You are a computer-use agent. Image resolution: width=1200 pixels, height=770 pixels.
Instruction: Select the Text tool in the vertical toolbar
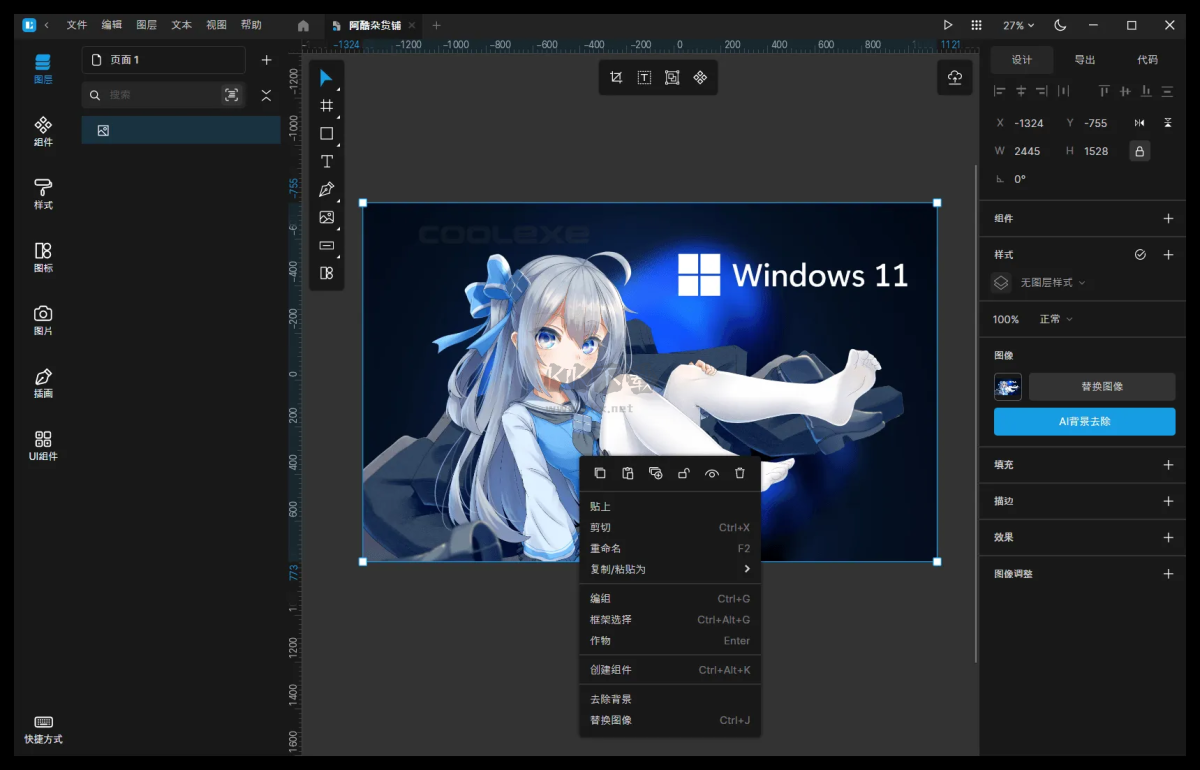[326, 161]
